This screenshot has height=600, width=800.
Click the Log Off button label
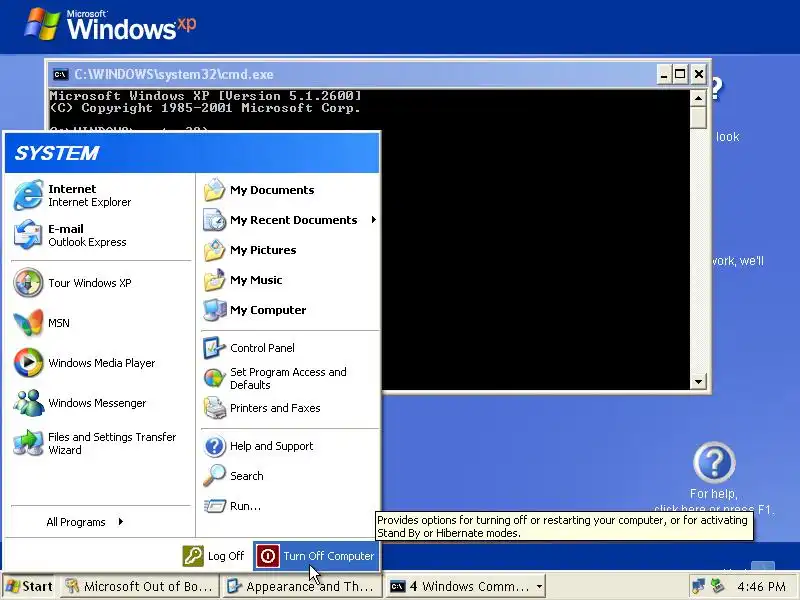click(x=226, y=556)
